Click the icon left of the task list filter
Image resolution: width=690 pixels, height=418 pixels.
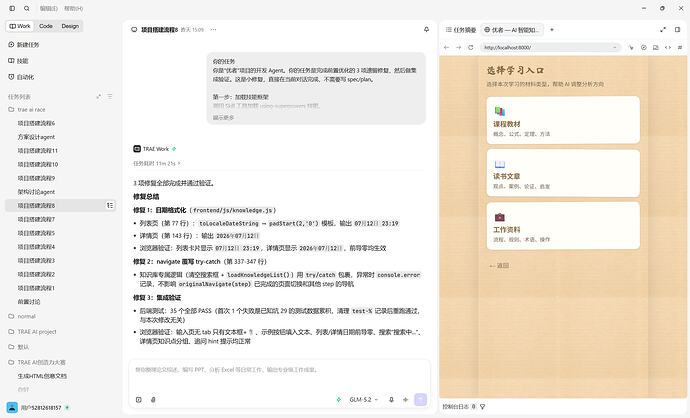[99, 96]
